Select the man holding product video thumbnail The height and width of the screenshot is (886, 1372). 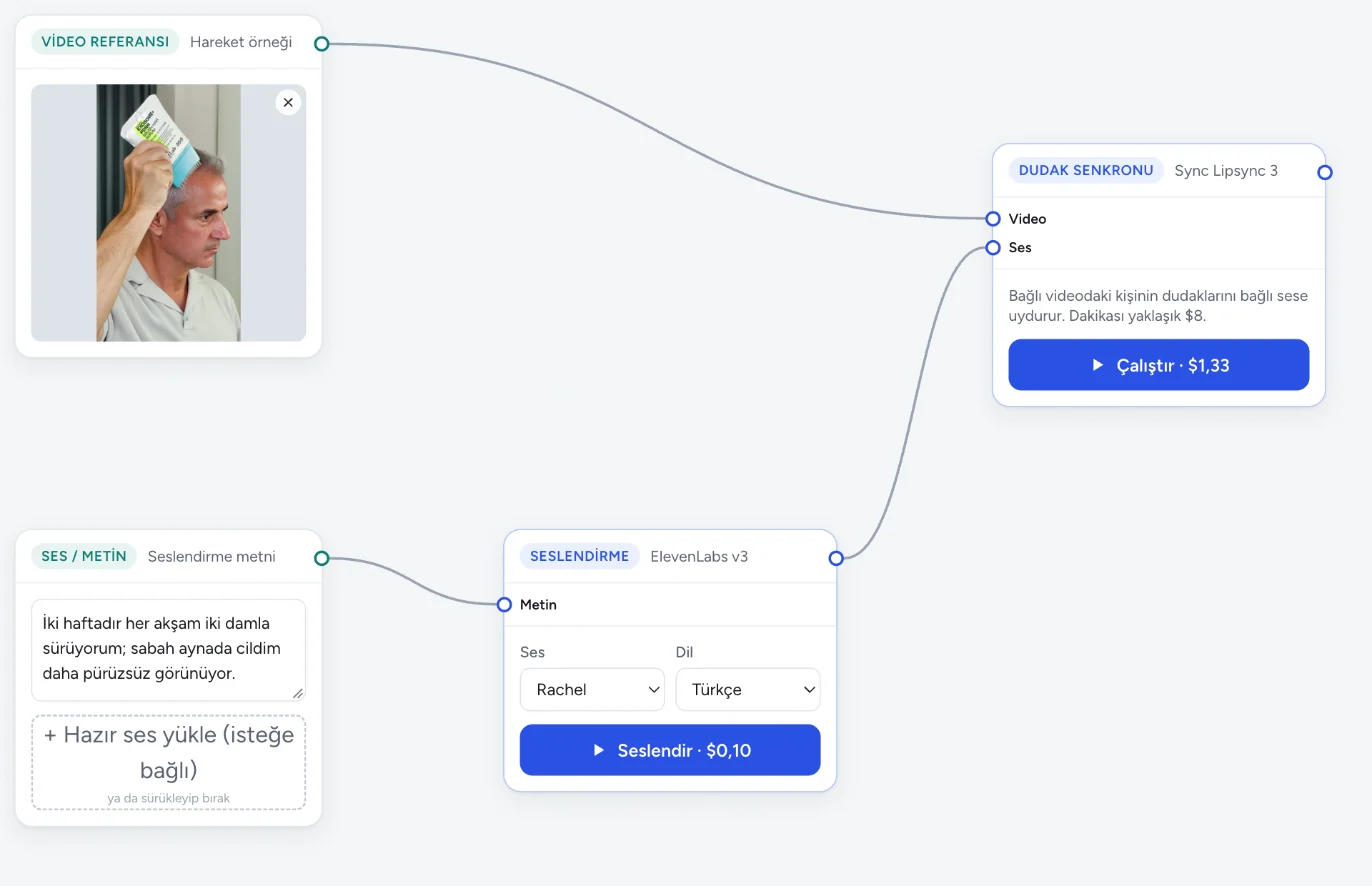click(169, 213)
